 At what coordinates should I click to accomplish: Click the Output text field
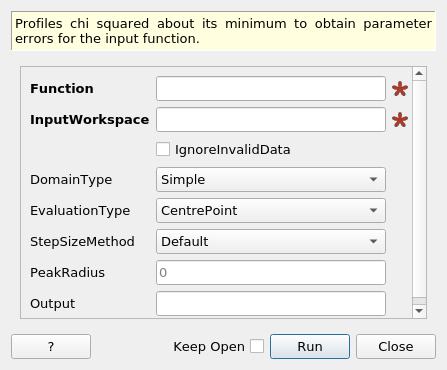(271, 304)
